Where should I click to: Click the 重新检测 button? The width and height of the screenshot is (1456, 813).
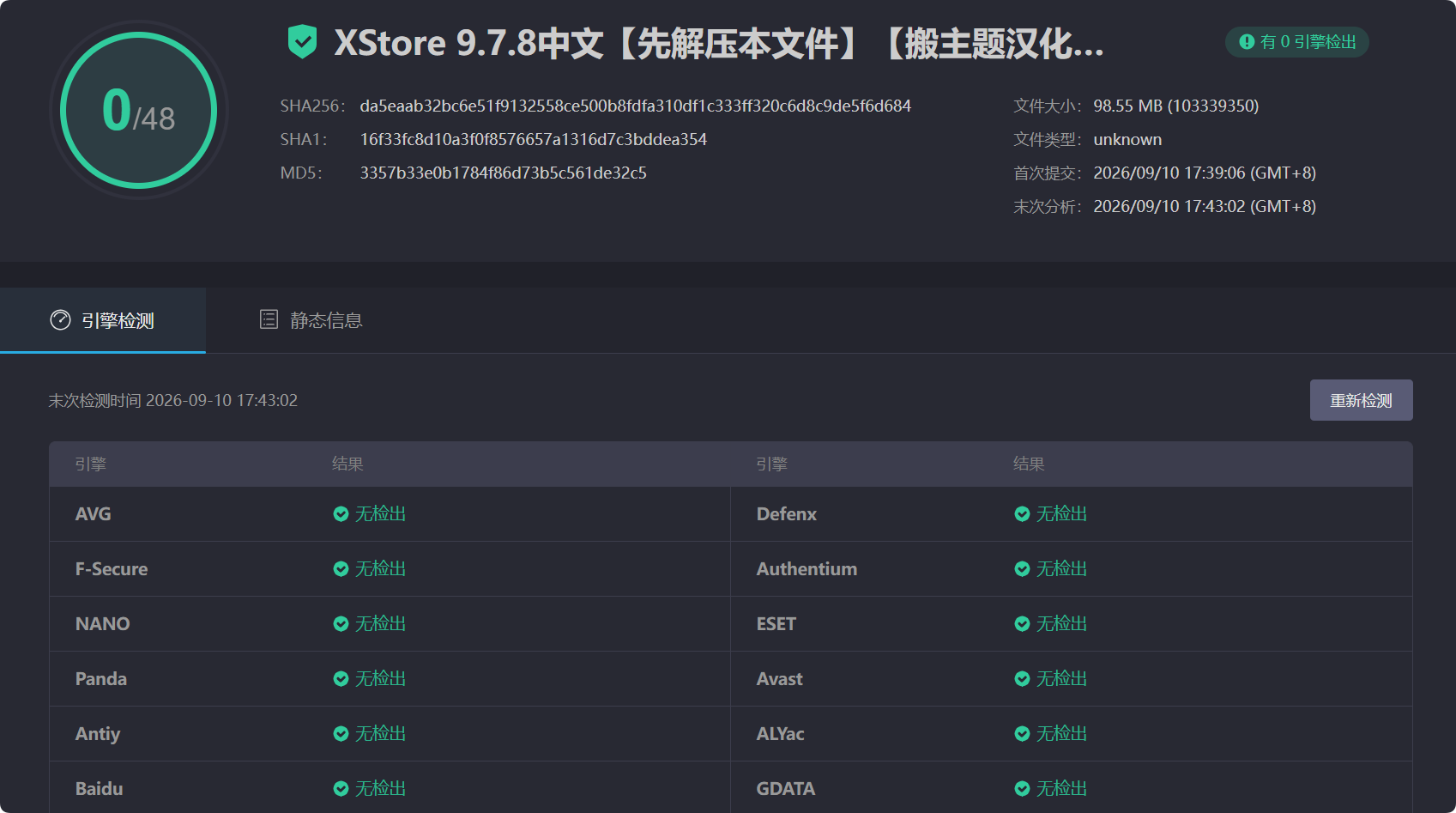[1361, 400]
